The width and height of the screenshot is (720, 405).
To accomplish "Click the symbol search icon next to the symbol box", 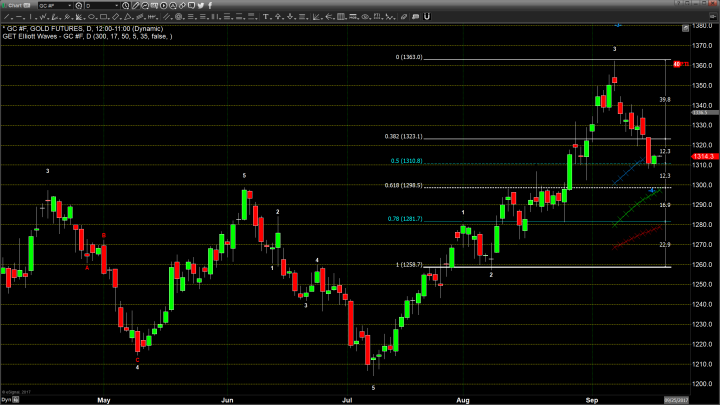I will click(79, 6).
